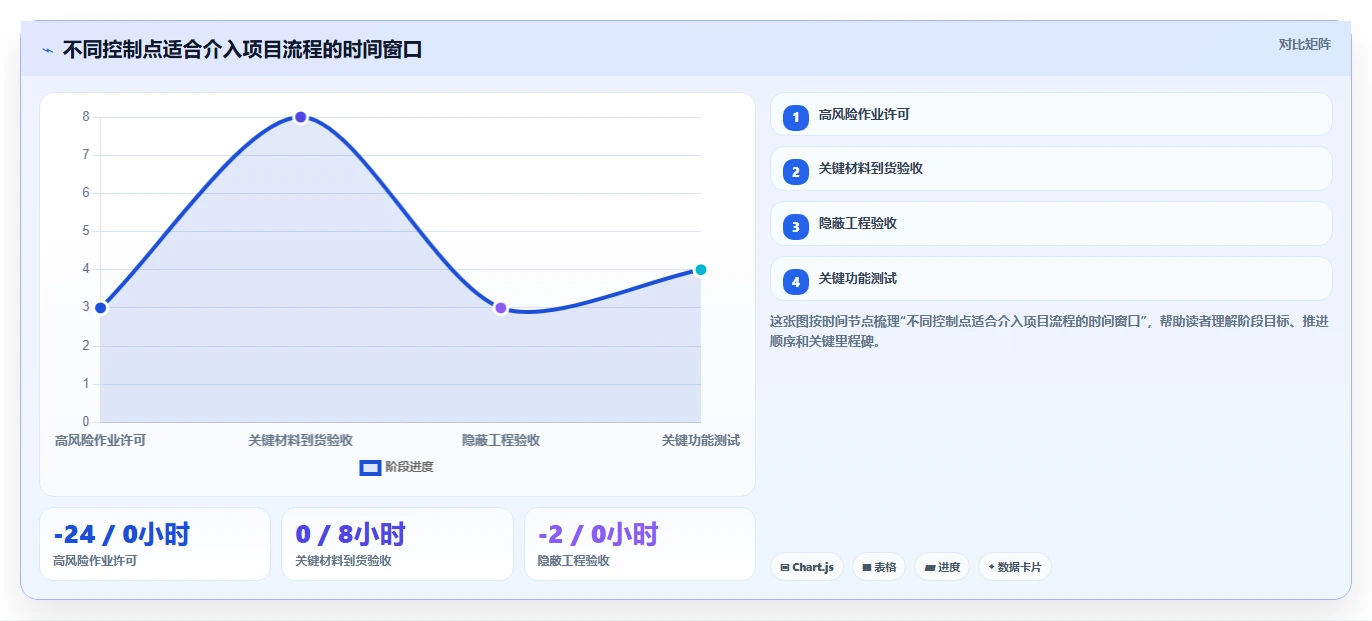Click the Chart.js tag chip

pyautogui.click(x=806, y=567)
